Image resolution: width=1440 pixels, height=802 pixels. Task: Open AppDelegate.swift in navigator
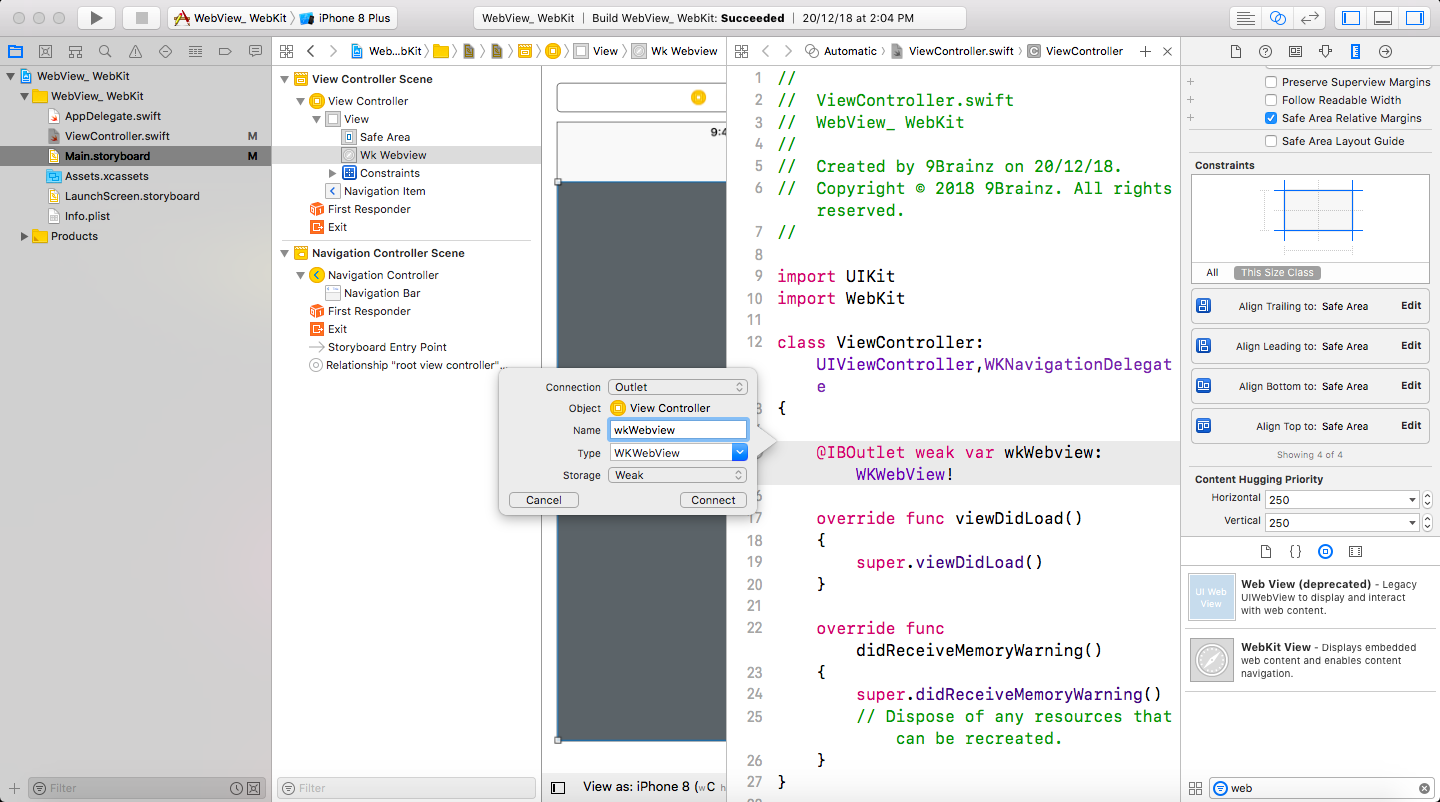[x=113, y=116]
